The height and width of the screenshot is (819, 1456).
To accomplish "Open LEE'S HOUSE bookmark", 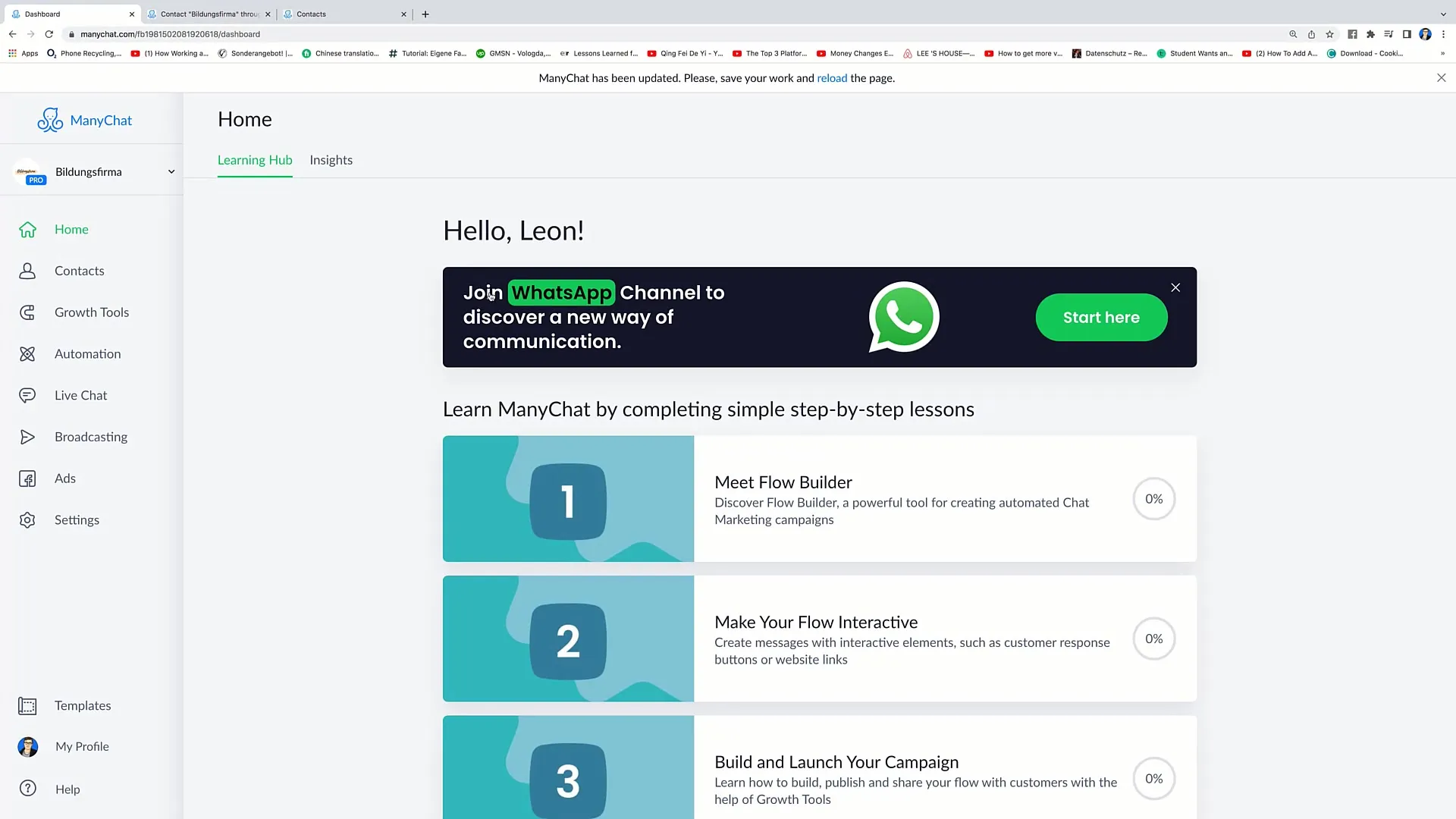I will (939, 53).
